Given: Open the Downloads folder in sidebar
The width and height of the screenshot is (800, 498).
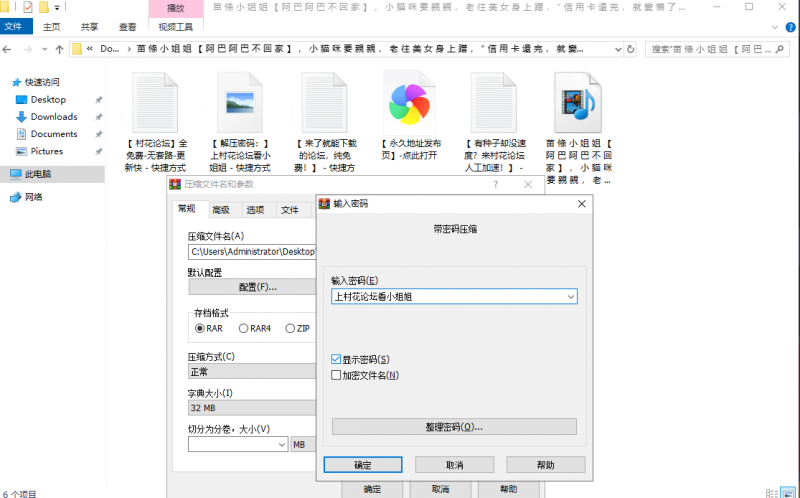Looking at the screenshot, I should pyautogui.click(x=53, y=117).
